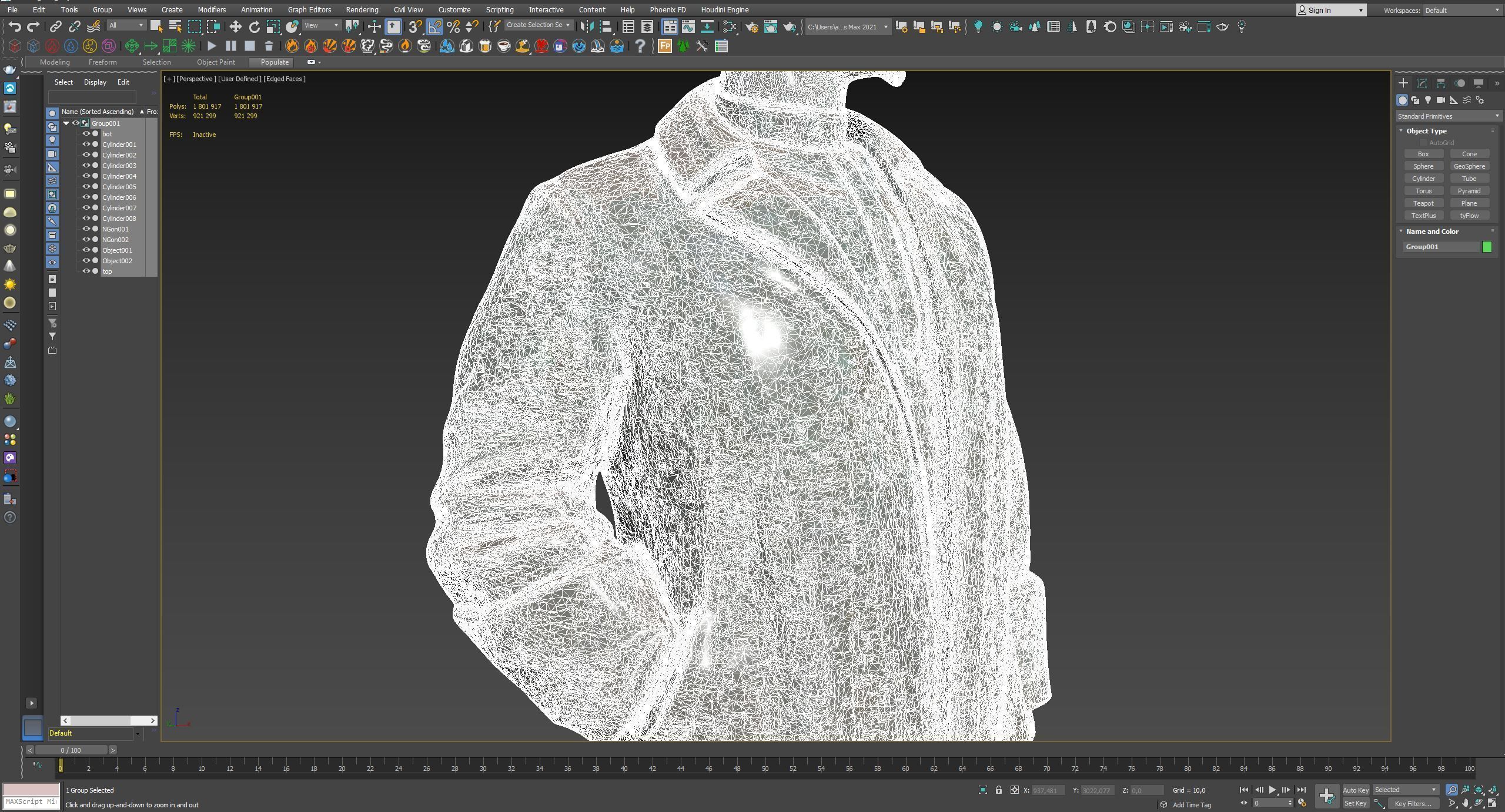Click the Undo arrow icon
Viewport: 1505px width, 812px height.
point(15,26)
